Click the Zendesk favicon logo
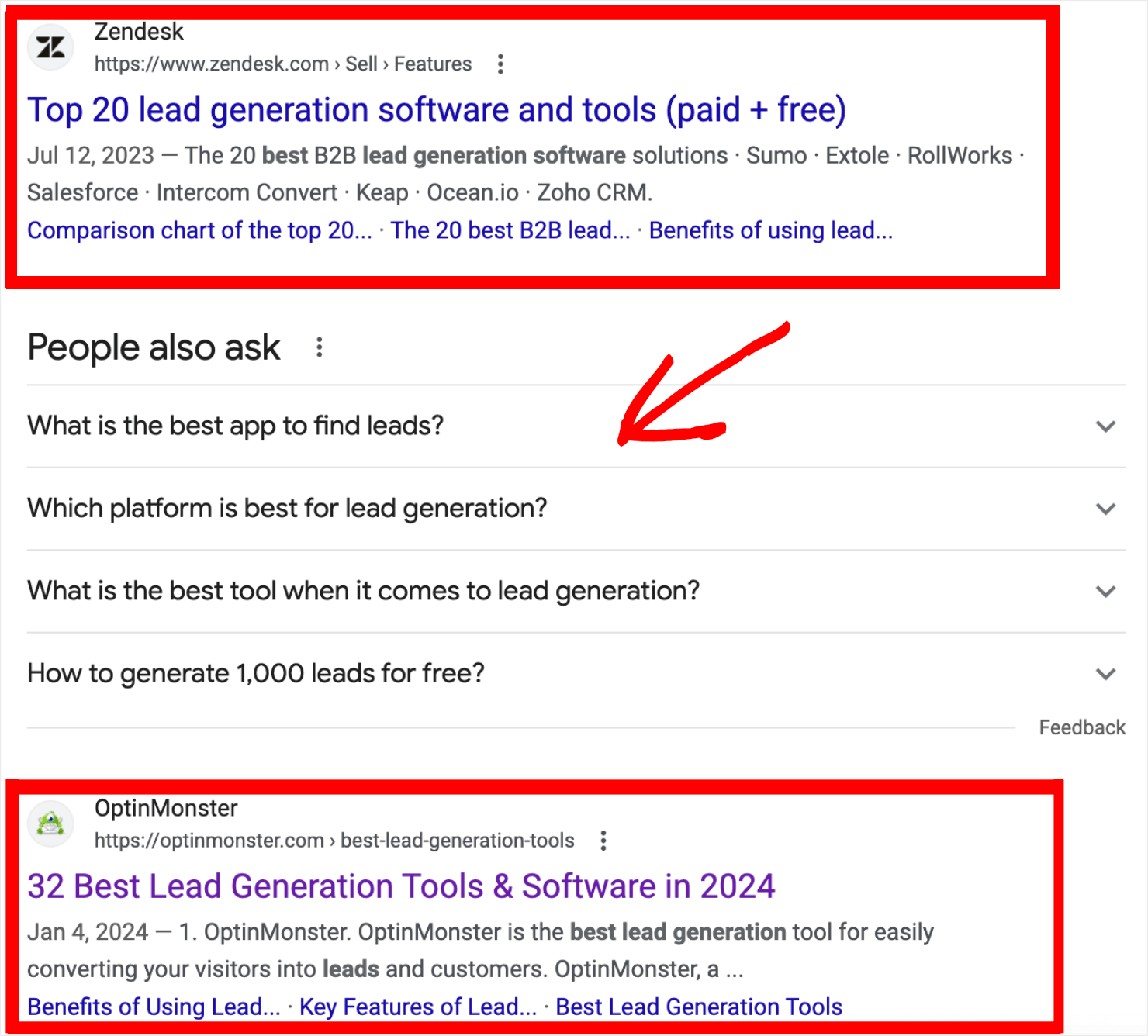1148x1036 pixels. click(50, 47)
